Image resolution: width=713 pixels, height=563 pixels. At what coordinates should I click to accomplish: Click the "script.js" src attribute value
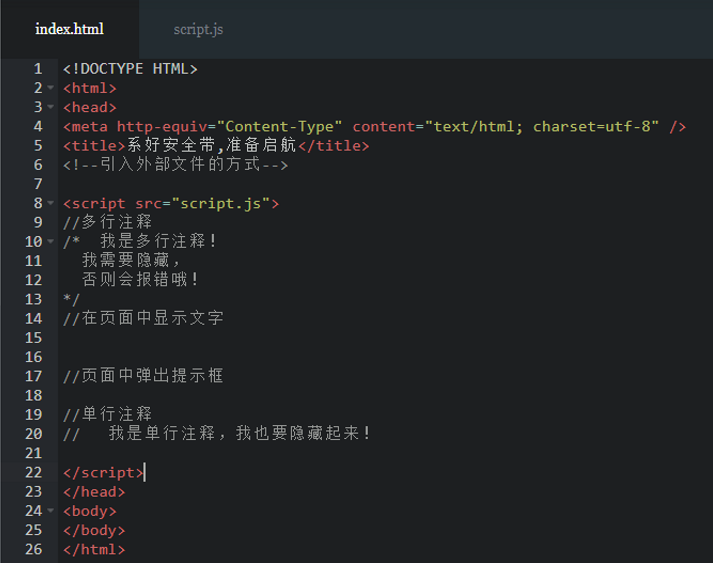click(221, 203)
